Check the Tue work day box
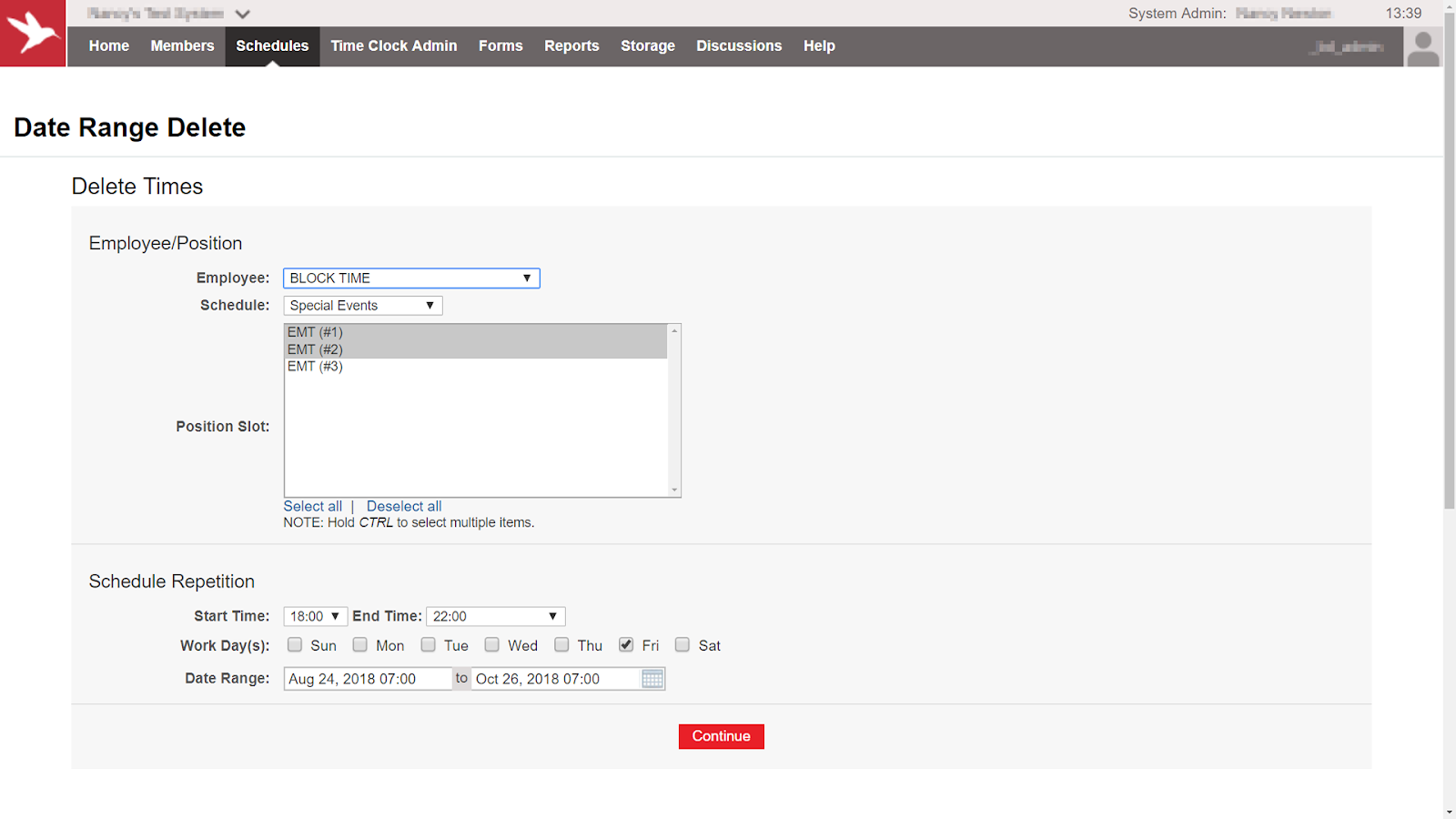 coord(429,645)
